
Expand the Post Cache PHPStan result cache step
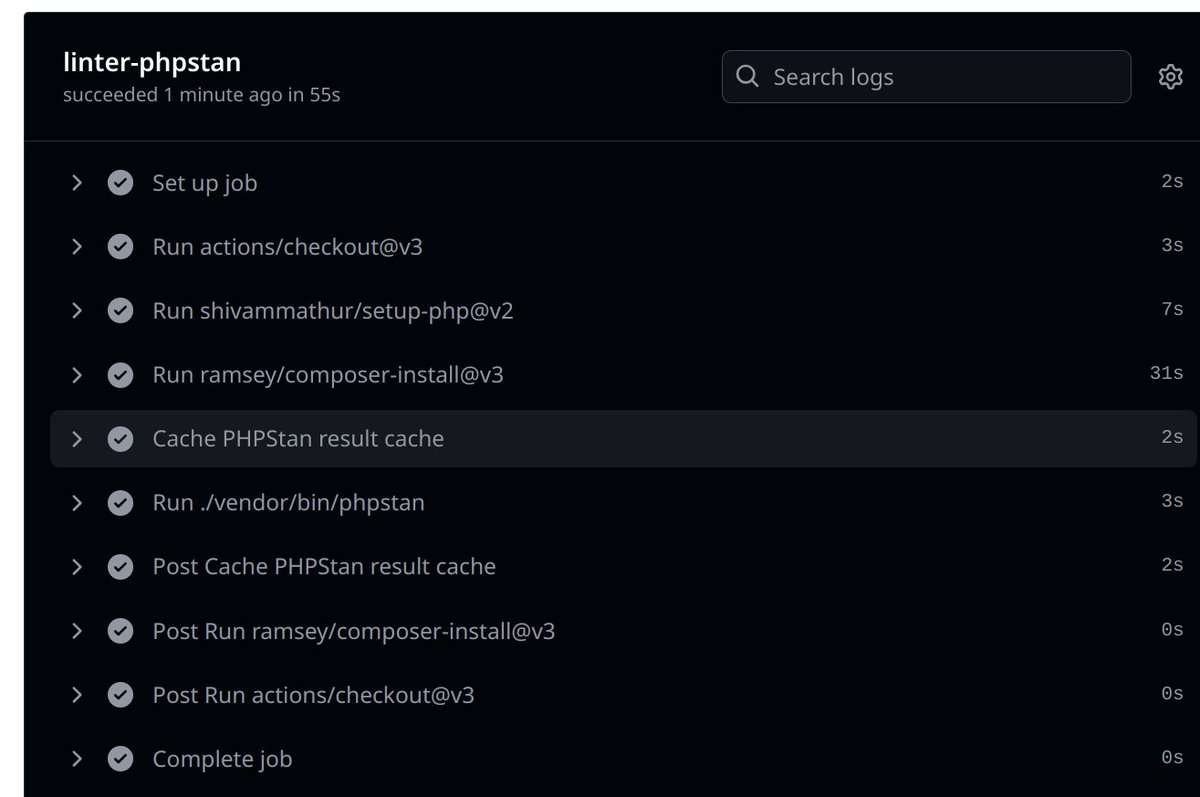pos(77,566)
